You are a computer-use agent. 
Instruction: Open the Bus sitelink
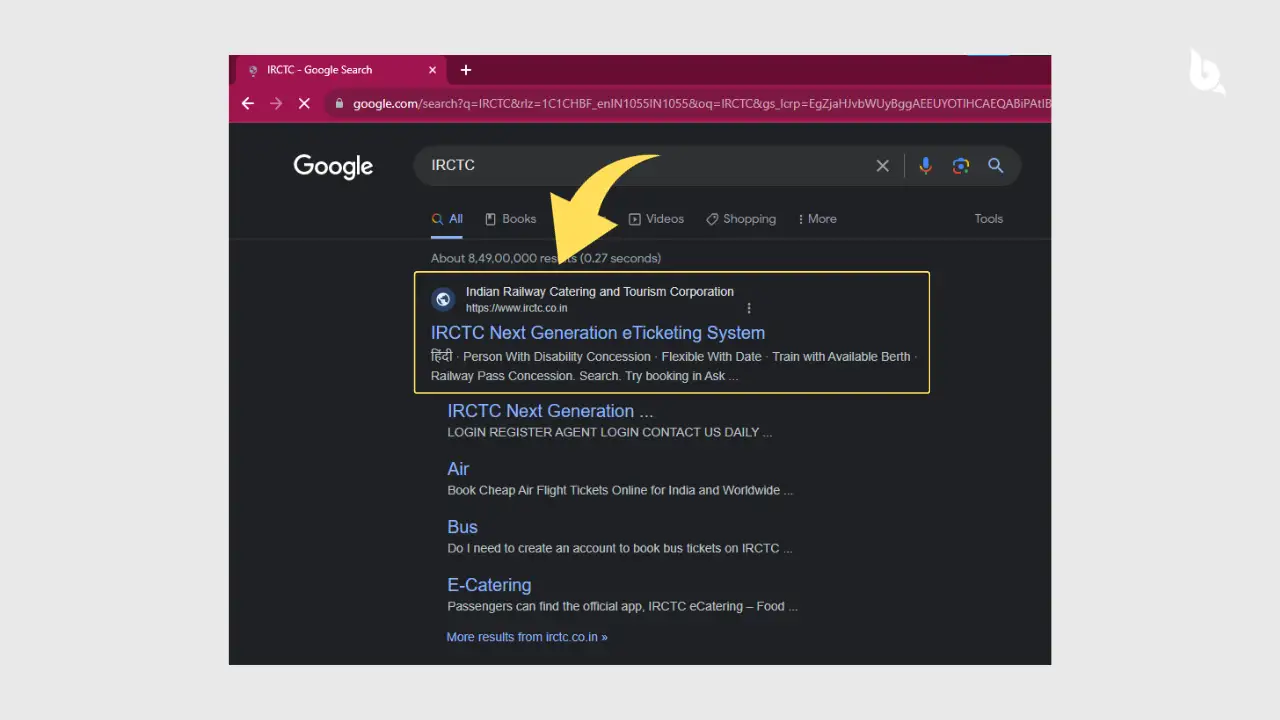(462, 527)
